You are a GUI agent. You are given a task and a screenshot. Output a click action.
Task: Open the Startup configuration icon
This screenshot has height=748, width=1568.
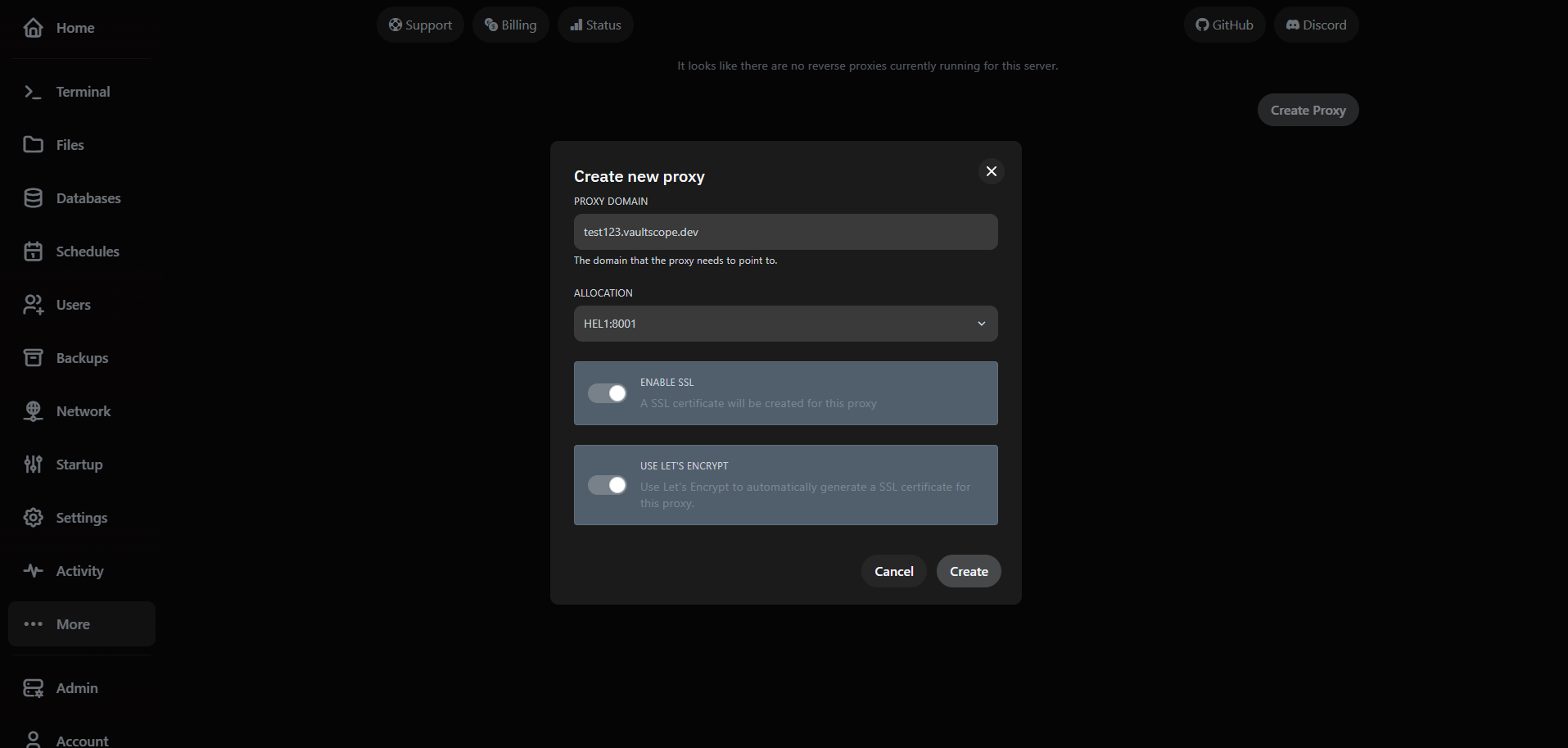click(33, 464)
